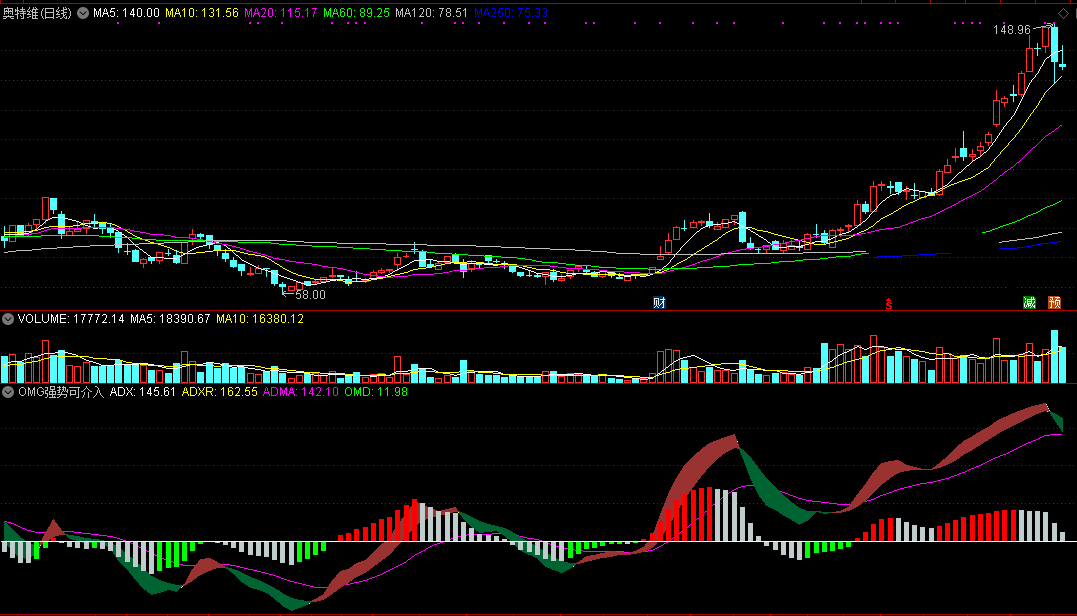Viewport: 1077px width, 616px height.
Task: Click the volume MA5: 18390.67 label
Action: tap(170, 319)
